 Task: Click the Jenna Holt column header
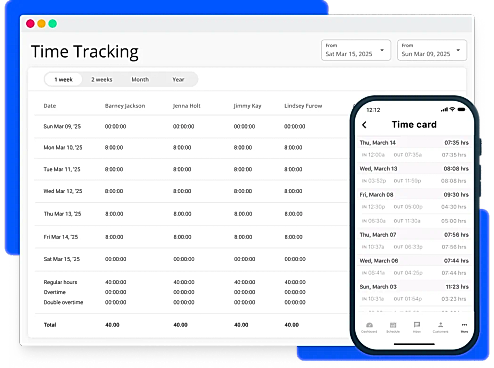[187, 106]
